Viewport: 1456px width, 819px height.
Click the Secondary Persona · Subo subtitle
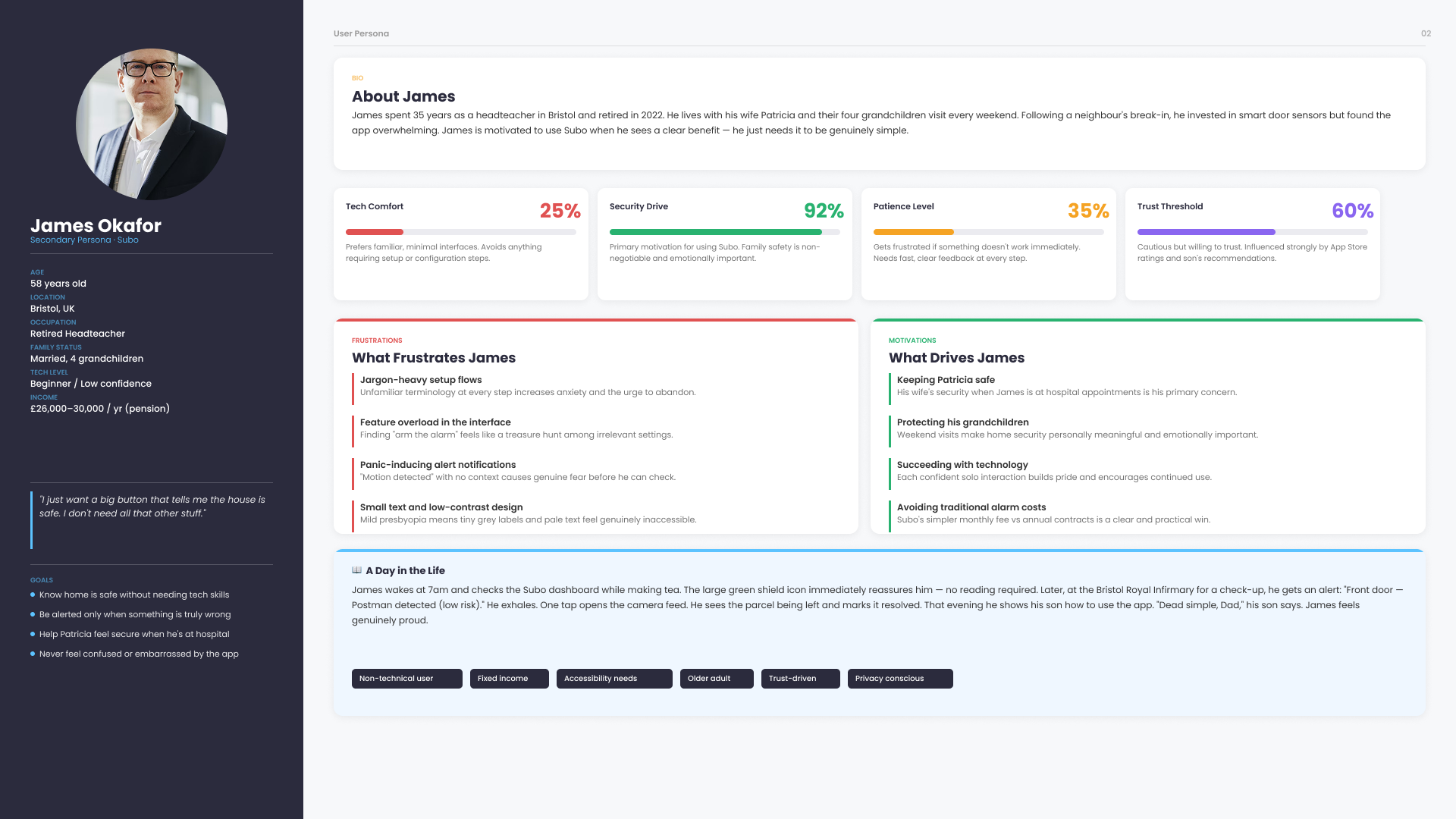pyautogui.click(x=84, y=240)
